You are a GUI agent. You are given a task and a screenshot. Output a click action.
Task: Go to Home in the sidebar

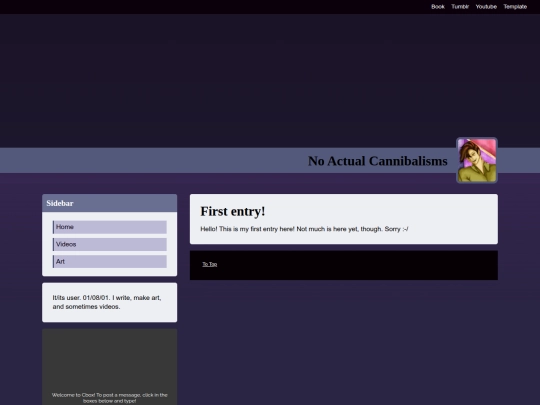[x=110, y=227]
